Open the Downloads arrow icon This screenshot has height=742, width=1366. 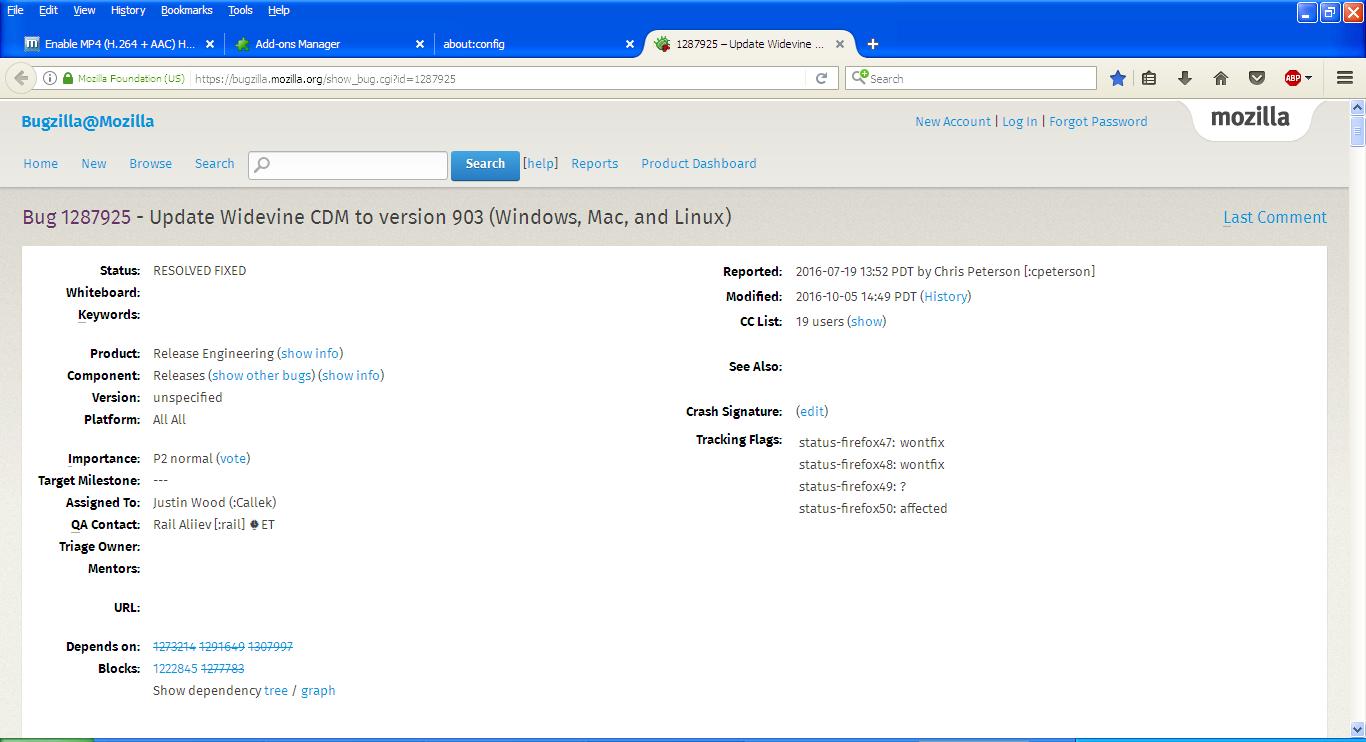pyautogui.click(x=1184, y=77)
